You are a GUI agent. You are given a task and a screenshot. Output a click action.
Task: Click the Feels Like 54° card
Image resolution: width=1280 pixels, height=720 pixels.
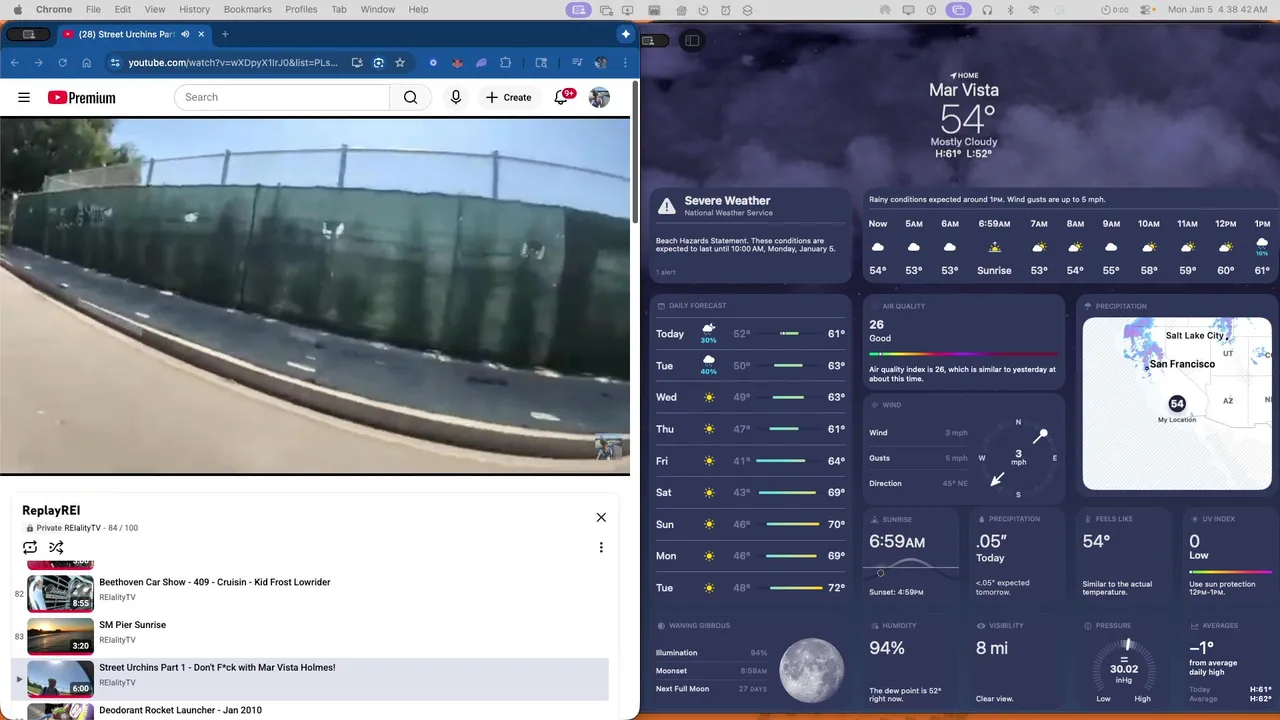1124,555
